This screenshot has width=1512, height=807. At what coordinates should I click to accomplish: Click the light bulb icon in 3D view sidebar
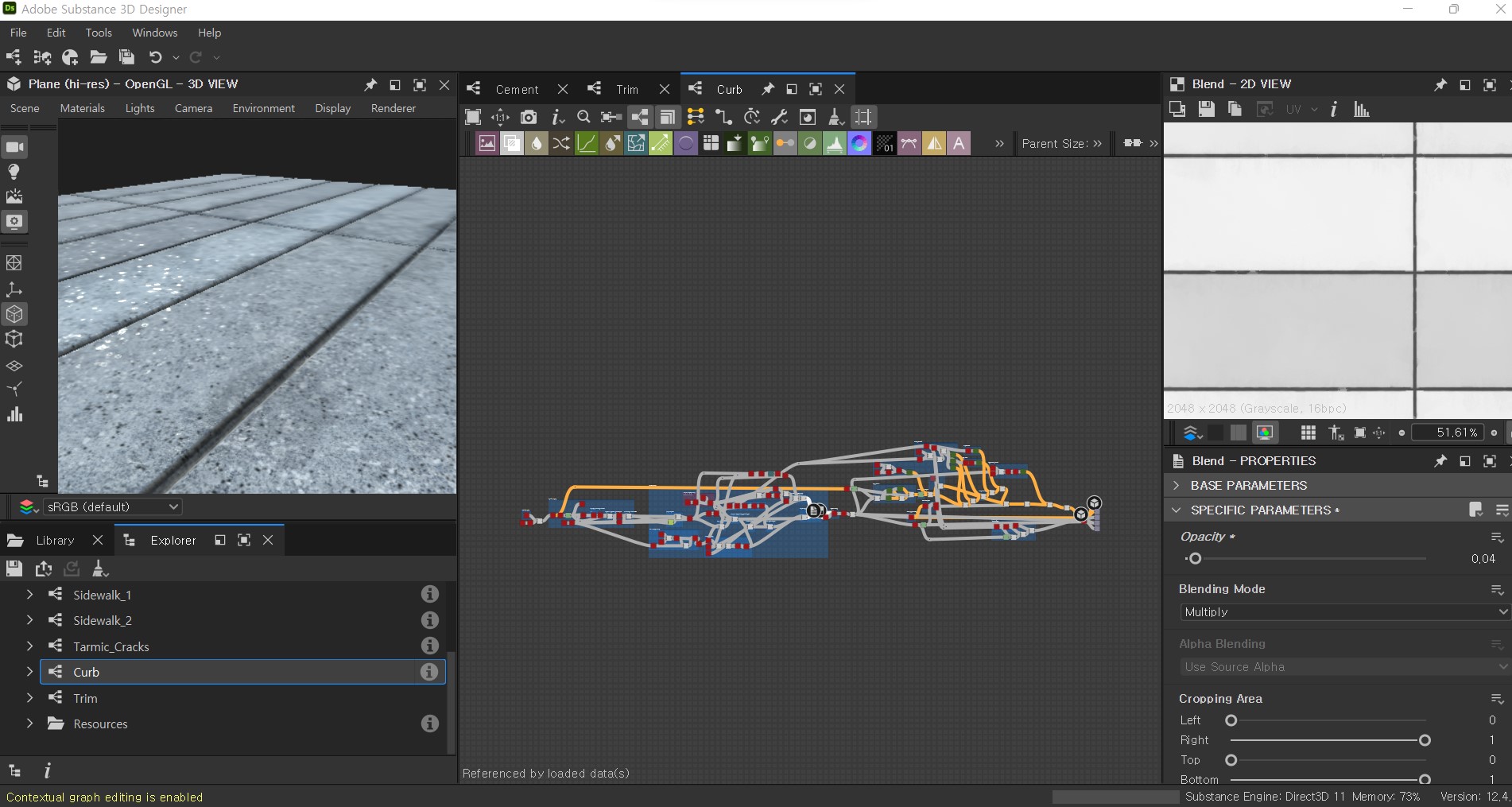click(14, 172)
